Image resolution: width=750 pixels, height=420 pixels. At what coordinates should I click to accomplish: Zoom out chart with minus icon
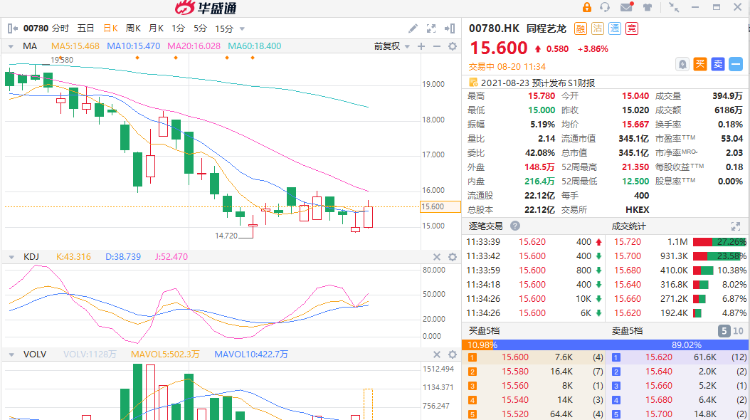437,46
